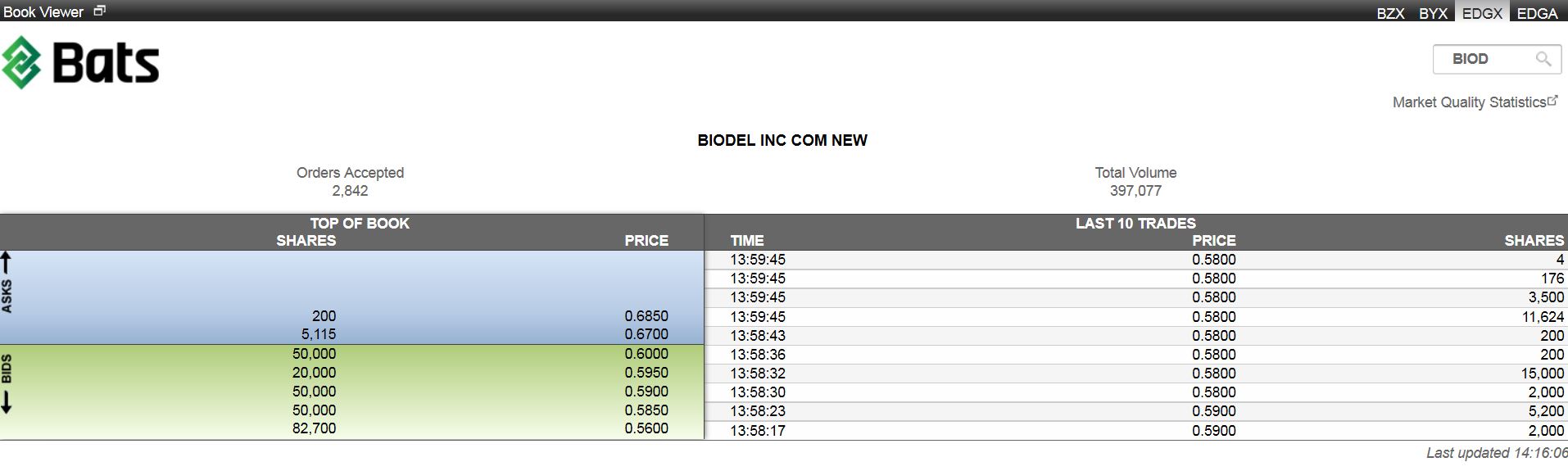1568x471 pixels.
Task: Open the Market Quality Statistics link
Action: click(x=1469, y=102)
